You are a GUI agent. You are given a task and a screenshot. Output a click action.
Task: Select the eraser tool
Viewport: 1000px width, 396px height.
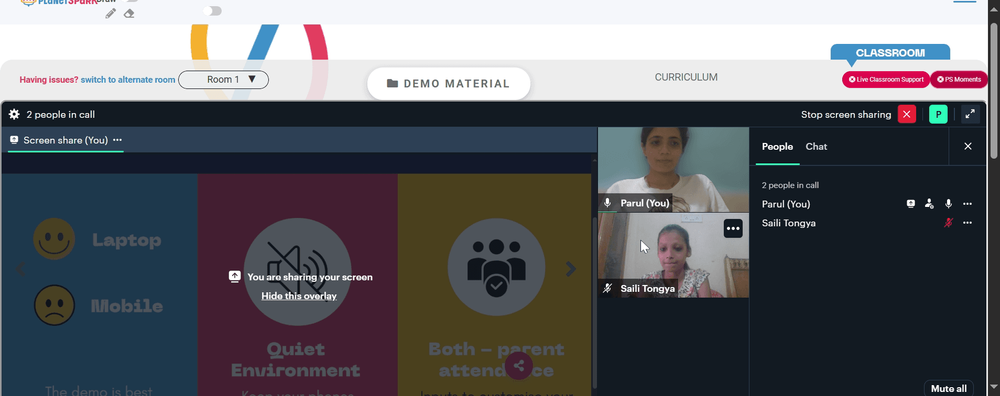point(129,13)
